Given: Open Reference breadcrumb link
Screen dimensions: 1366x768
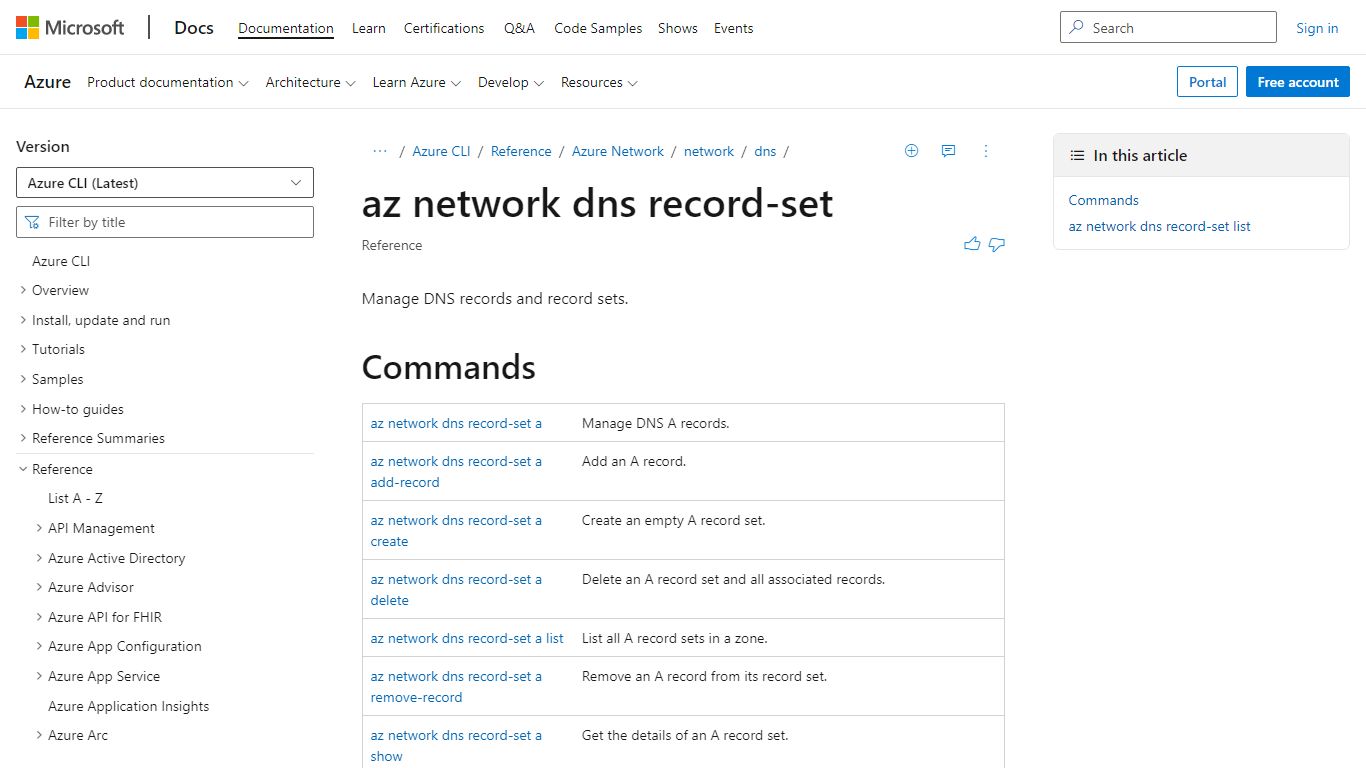Looking at the screenshot, I should coord(521,151).
